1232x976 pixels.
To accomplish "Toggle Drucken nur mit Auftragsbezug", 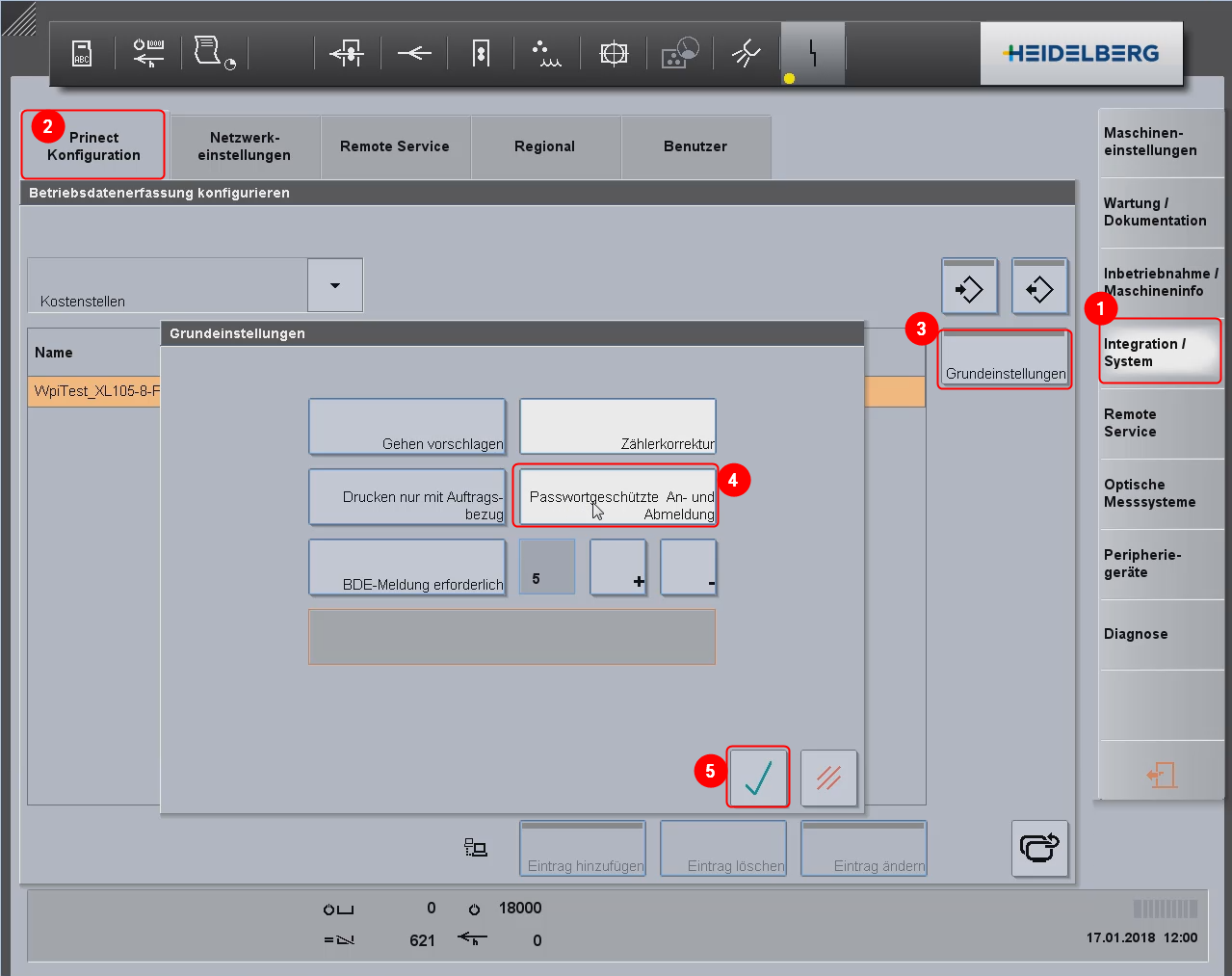I will pyautogui.click(x=407, y=497).
